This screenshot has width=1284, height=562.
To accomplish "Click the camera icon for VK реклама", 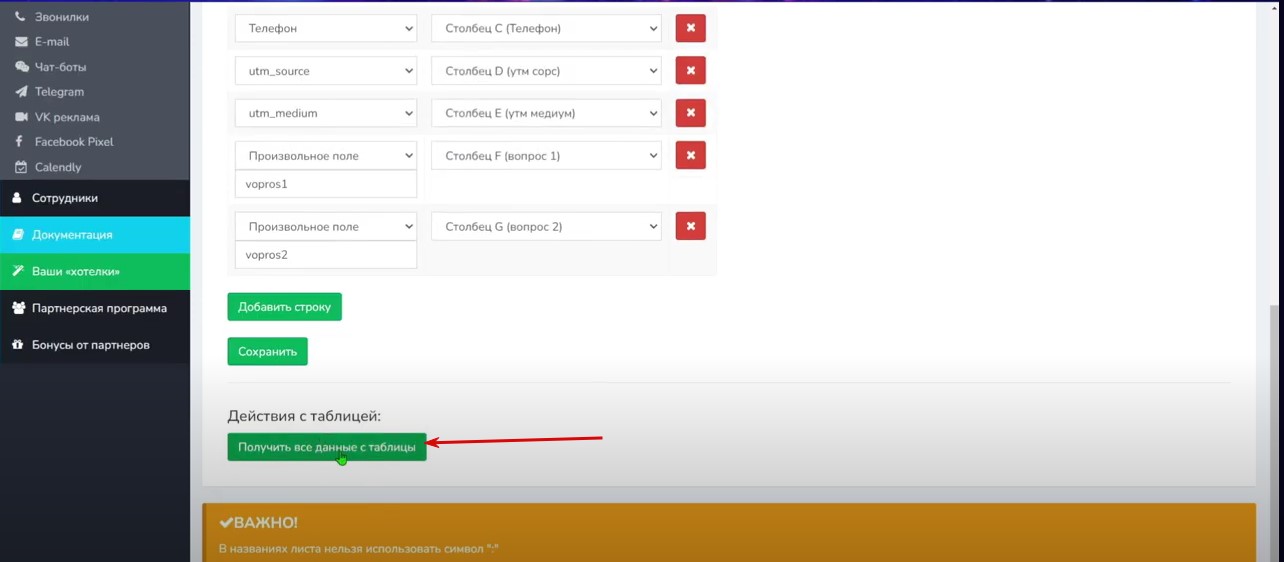I will tap(21, 117).
